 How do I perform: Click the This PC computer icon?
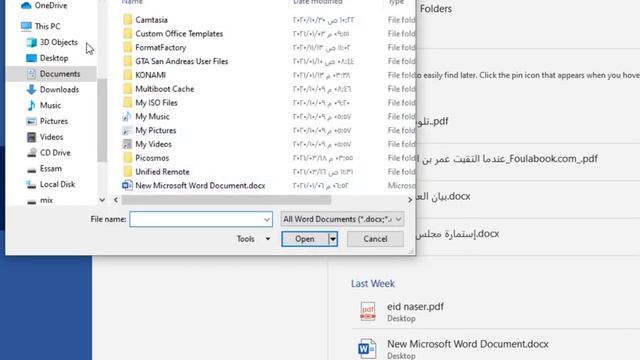coord(26,26)
